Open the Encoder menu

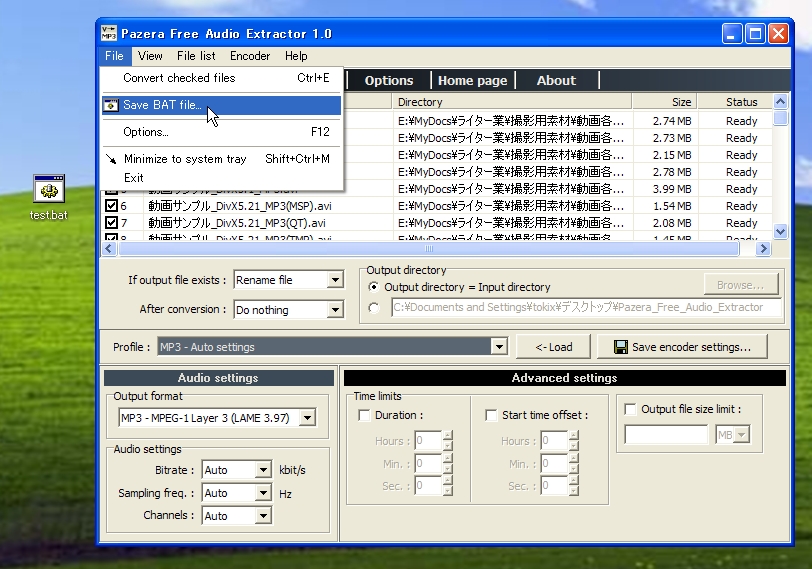[x=250, y=56]
